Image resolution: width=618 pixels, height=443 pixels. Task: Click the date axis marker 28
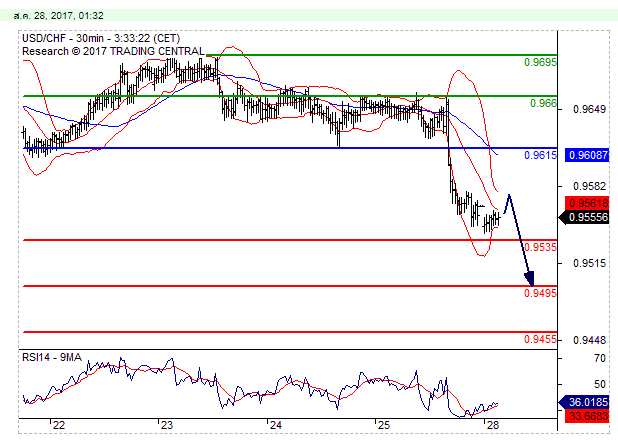(x=493, y=425)
